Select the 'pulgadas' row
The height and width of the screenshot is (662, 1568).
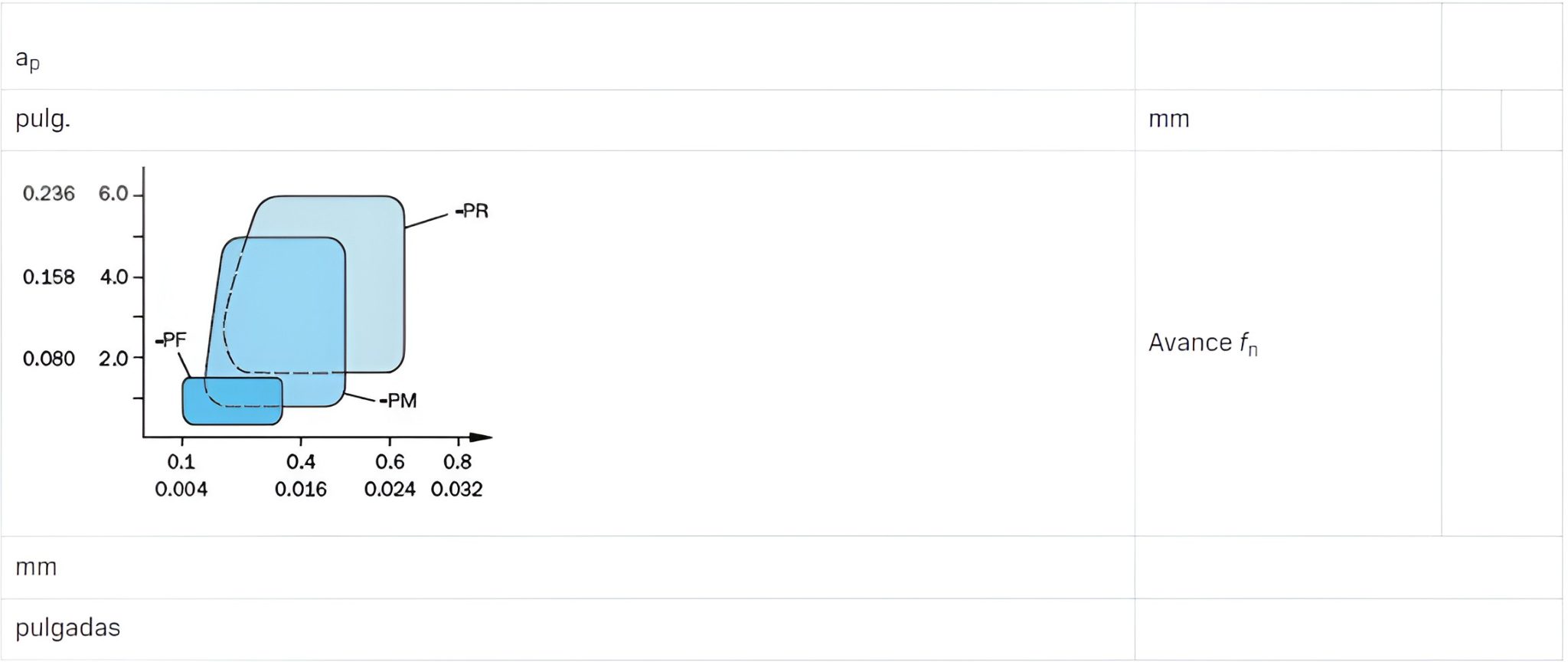tap(68, 628)
